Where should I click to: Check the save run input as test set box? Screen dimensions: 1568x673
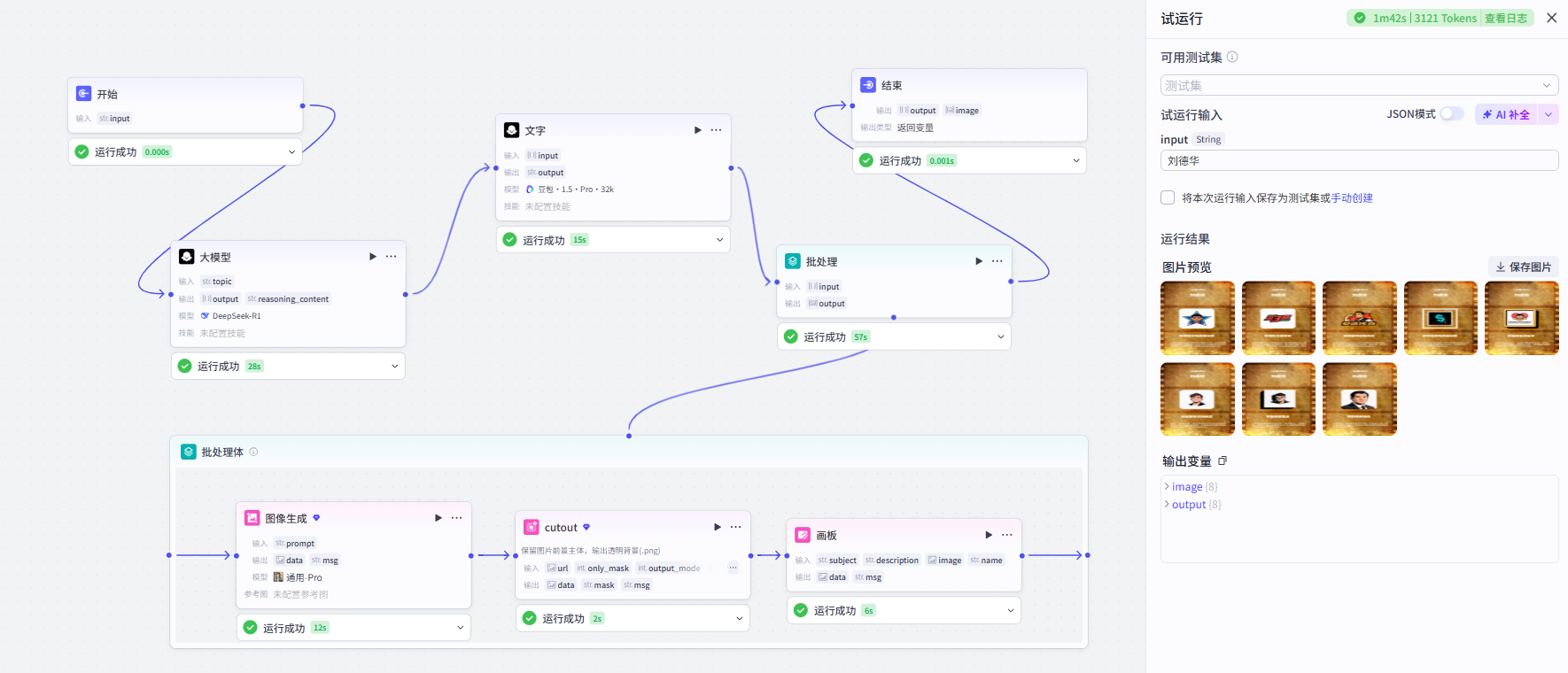[x=1168, y=197]
